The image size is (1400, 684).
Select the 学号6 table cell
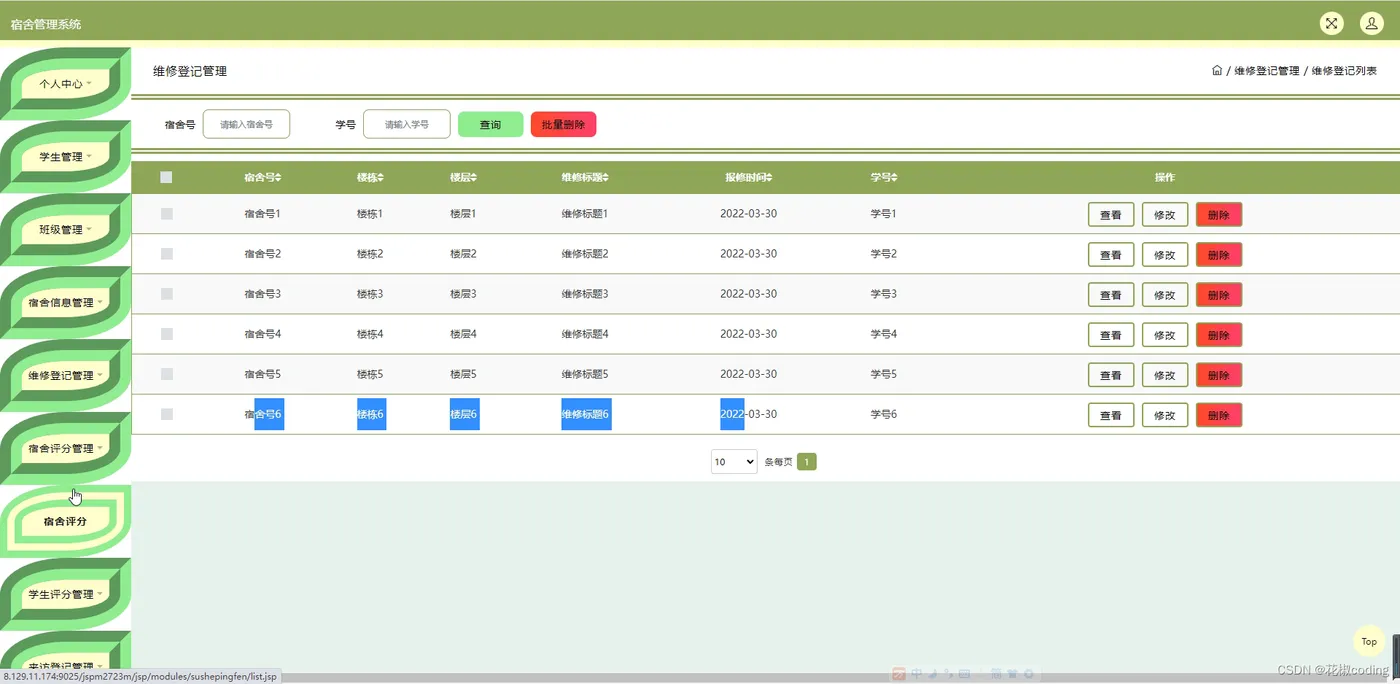point(883,414)
